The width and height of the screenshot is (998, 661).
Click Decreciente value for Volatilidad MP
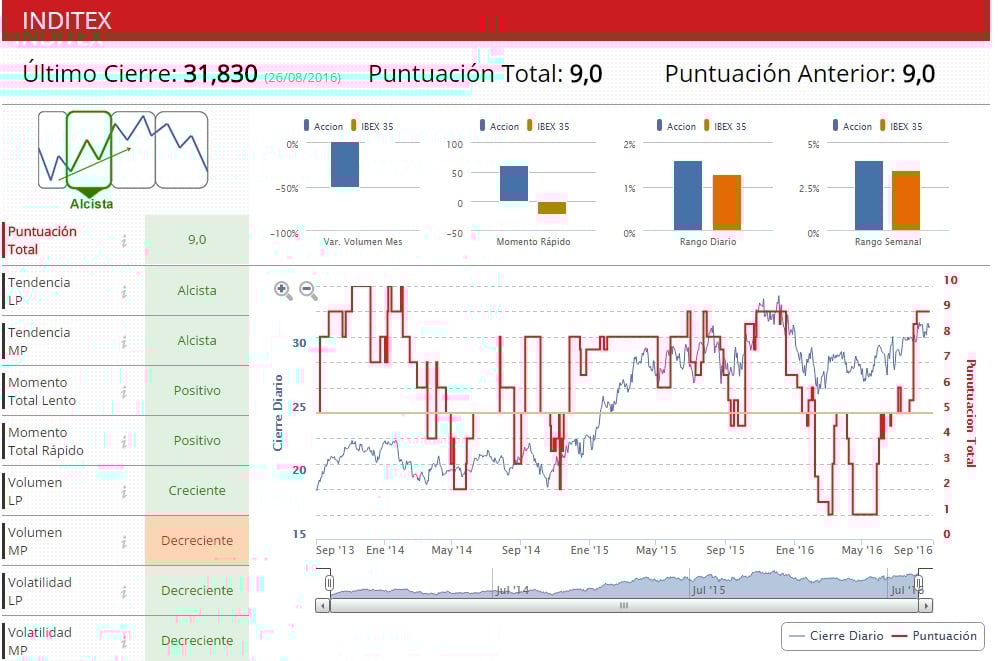click(197, 640)
